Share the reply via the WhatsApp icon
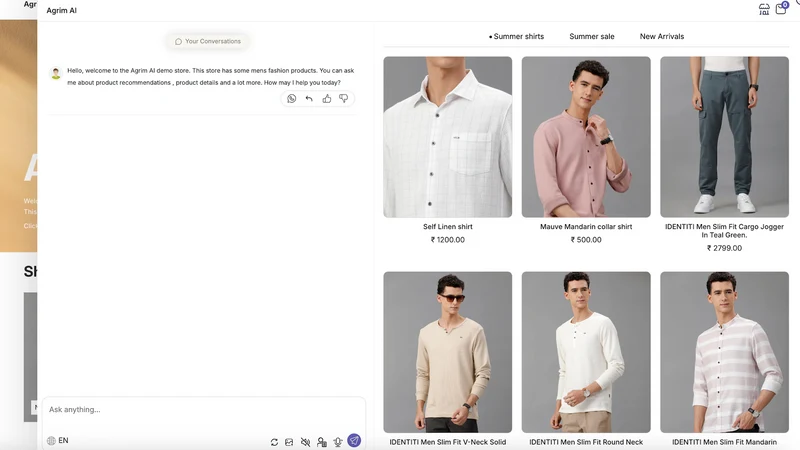This screenshot has width=800, height=450. click(291, 98)
